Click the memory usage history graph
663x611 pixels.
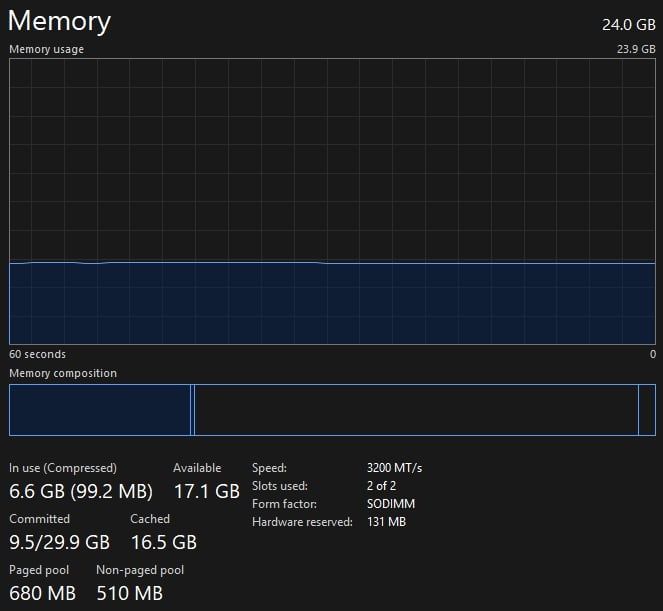tap(332, 201)
